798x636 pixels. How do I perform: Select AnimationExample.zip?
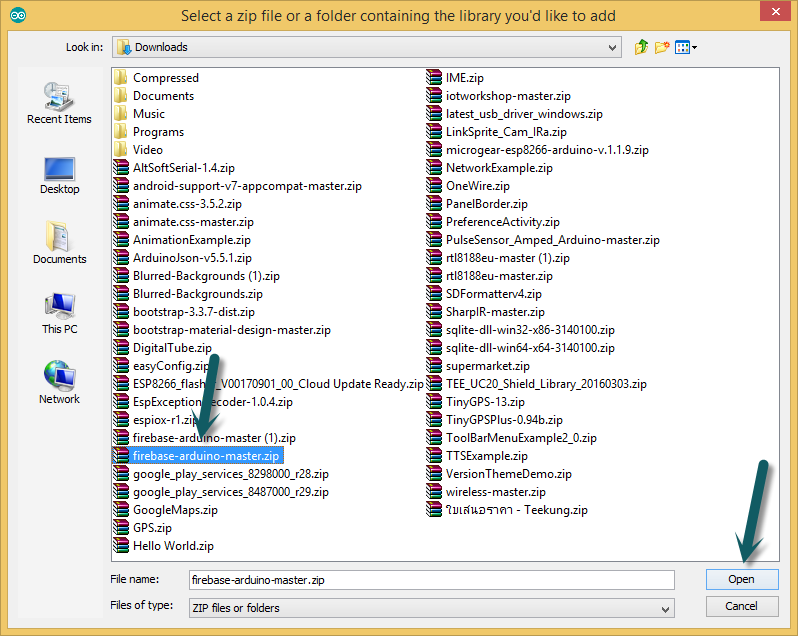pos(182,240)
